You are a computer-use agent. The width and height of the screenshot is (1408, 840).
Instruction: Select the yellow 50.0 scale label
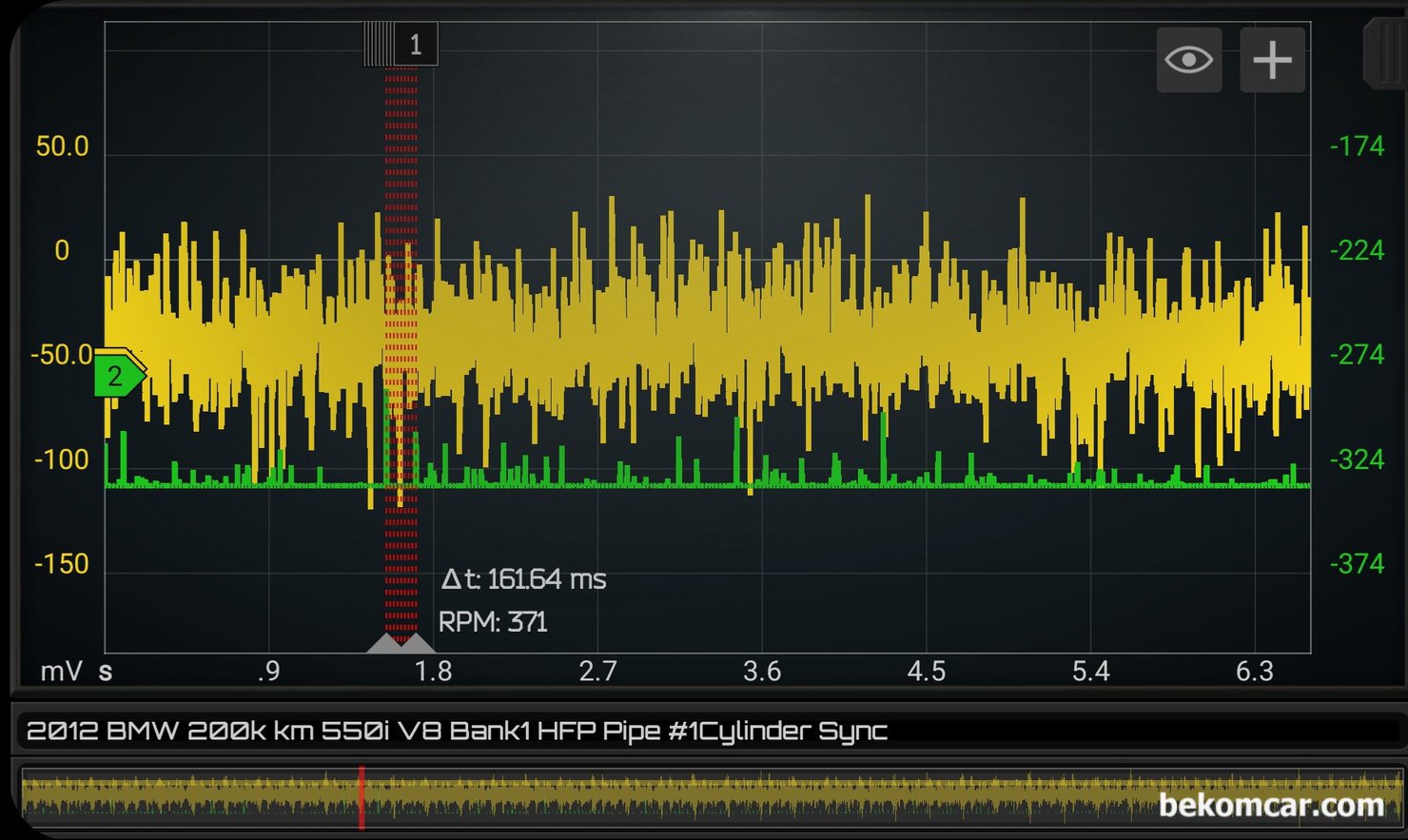coord(62,147)
